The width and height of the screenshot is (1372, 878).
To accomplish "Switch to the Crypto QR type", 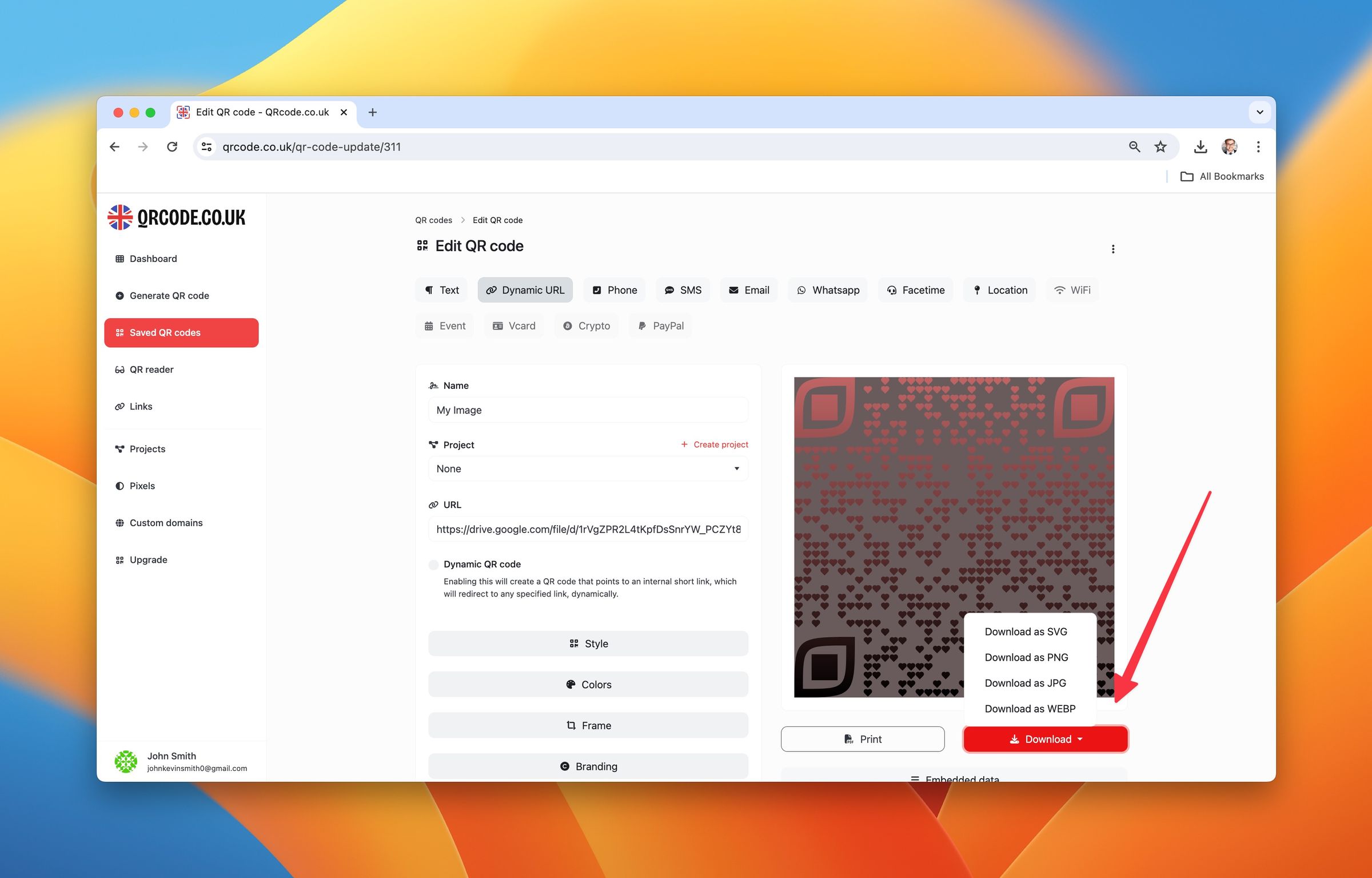I will (586, 325).
